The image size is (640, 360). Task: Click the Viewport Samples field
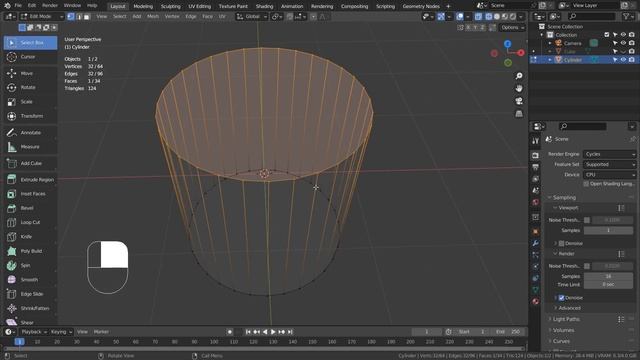(x=608, y=231)
